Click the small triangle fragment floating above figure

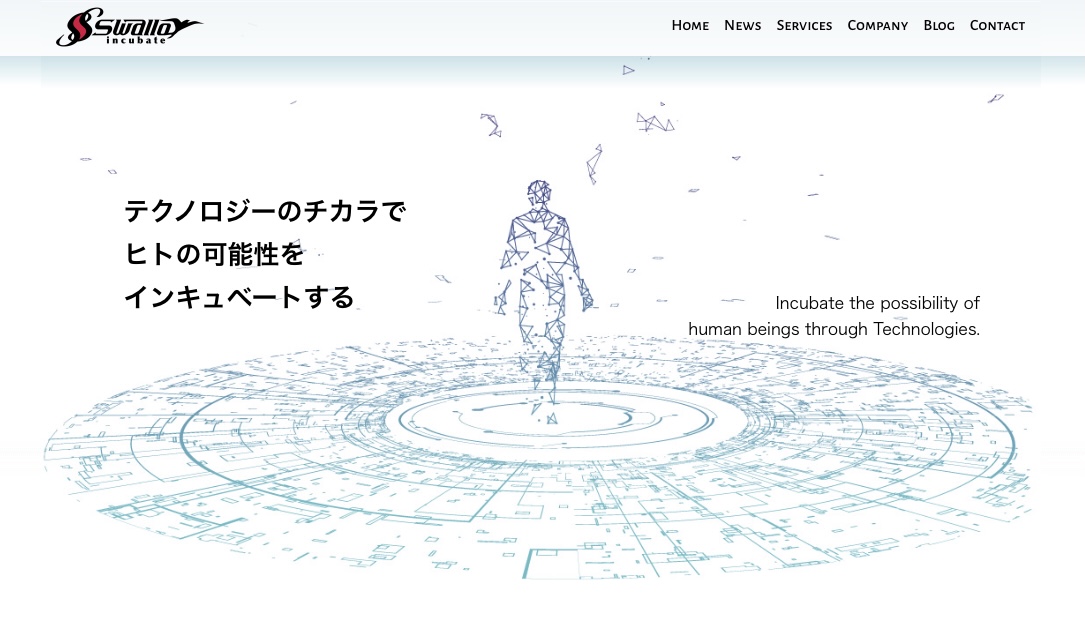pyautogui.click(x=628, y=70)
